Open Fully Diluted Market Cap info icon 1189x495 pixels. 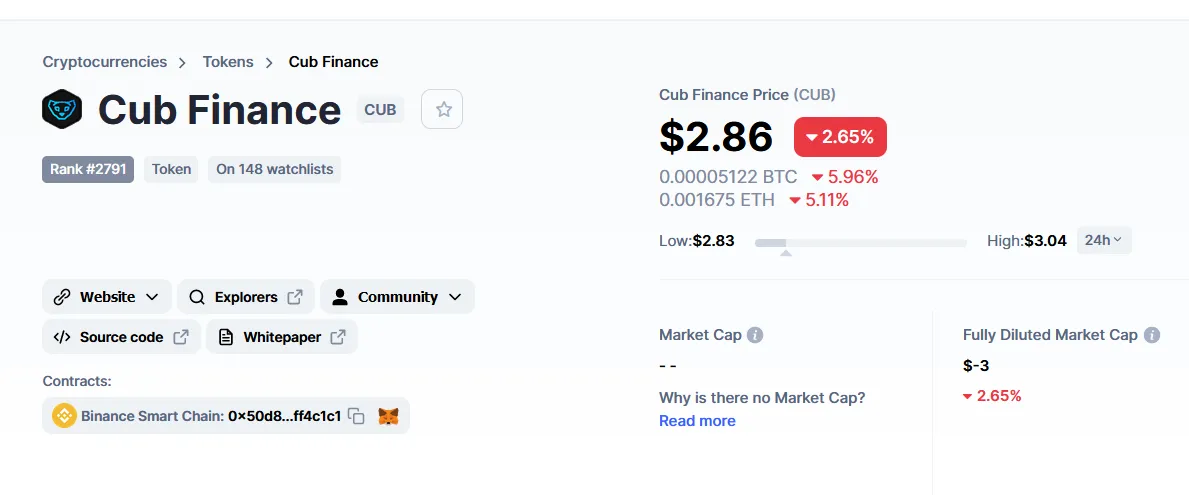[1152, 335]
